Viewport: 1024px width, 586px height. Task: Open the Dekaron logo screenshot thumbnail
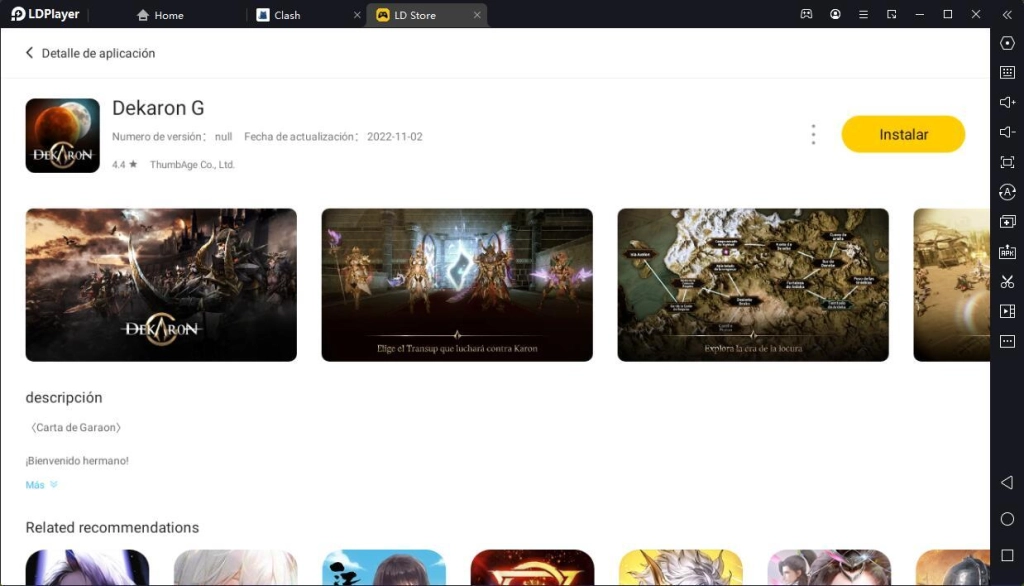tap(161, 285)
